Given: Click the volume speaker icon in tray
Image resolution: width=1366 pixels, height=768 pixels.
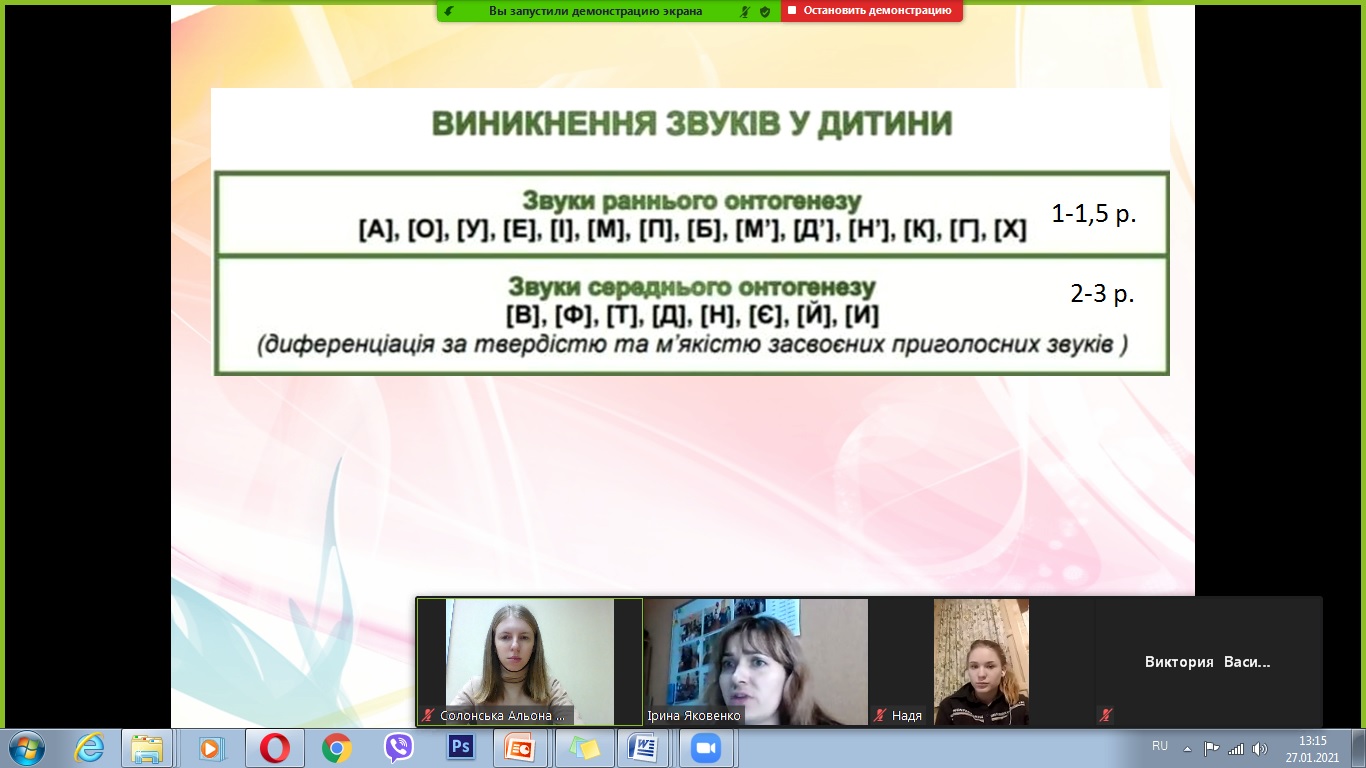Looking at the screenshot, I should click(x=1259, y=748).
